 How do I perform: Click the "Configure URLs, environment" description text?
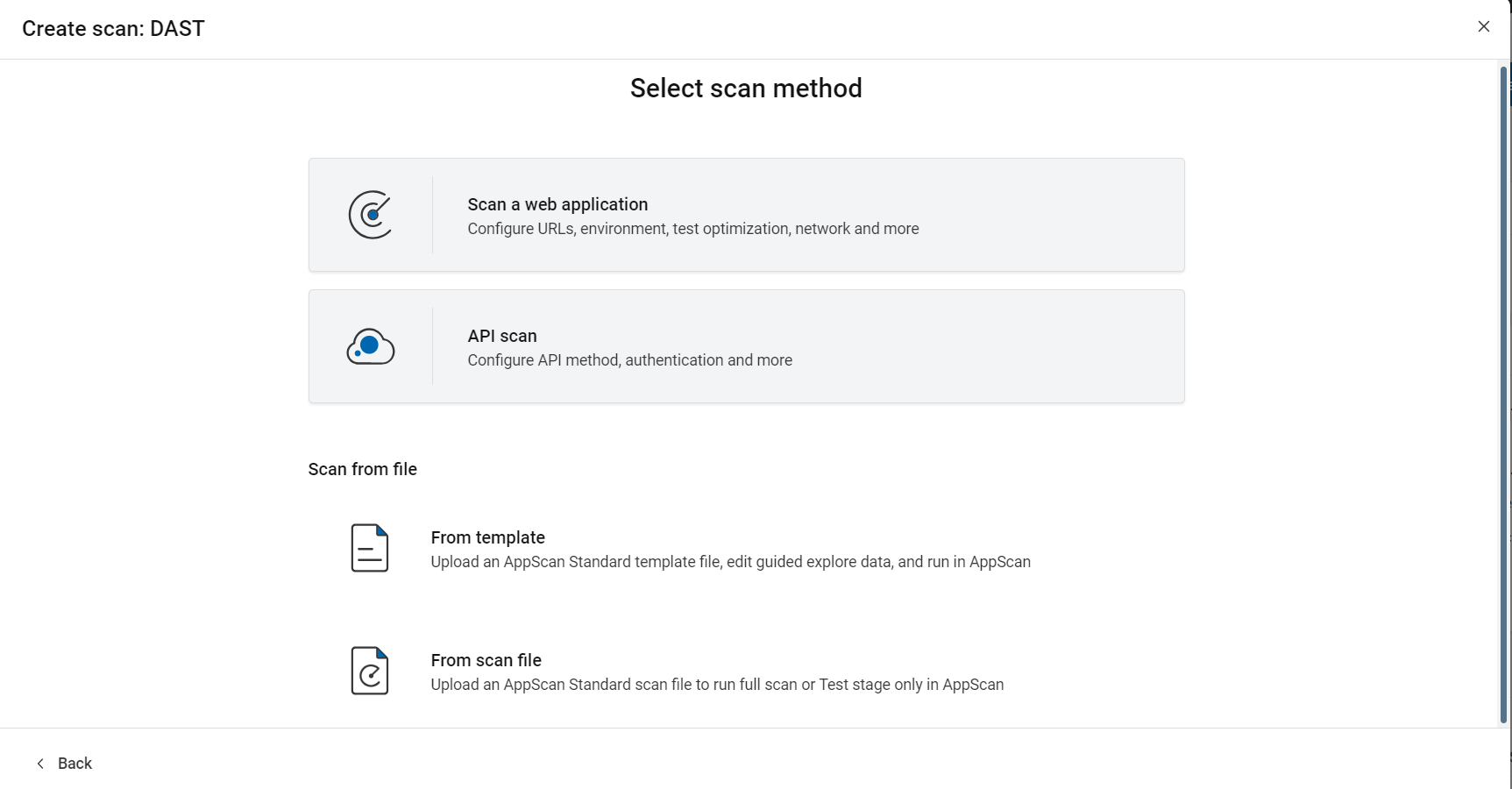(692, 229)
